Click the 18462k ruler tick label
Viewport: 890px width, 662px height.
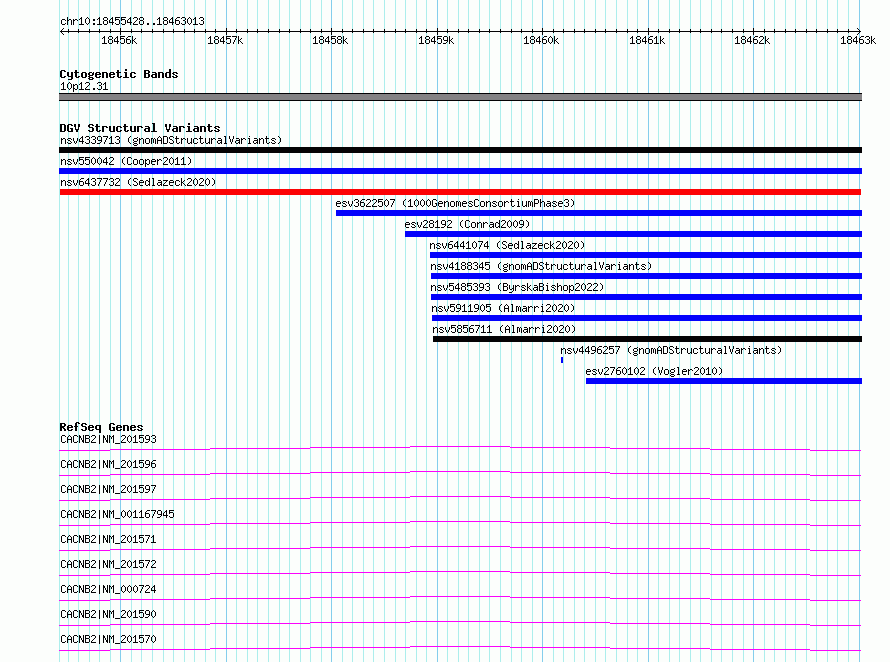tap(752, 40)
